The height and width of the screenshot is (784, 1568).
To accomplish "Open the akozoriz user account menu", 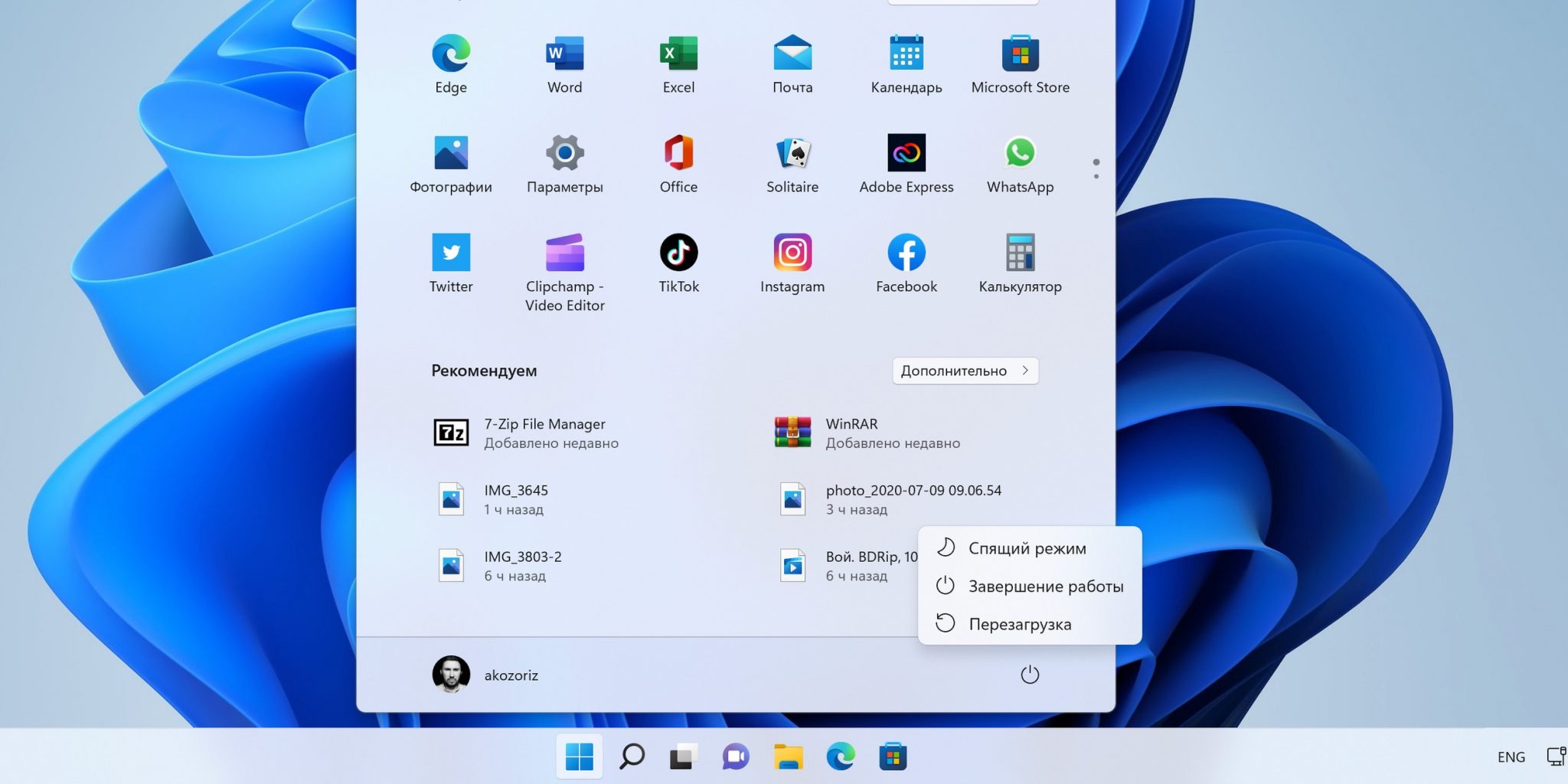I will pyautogui.click(x=485, y=675).
